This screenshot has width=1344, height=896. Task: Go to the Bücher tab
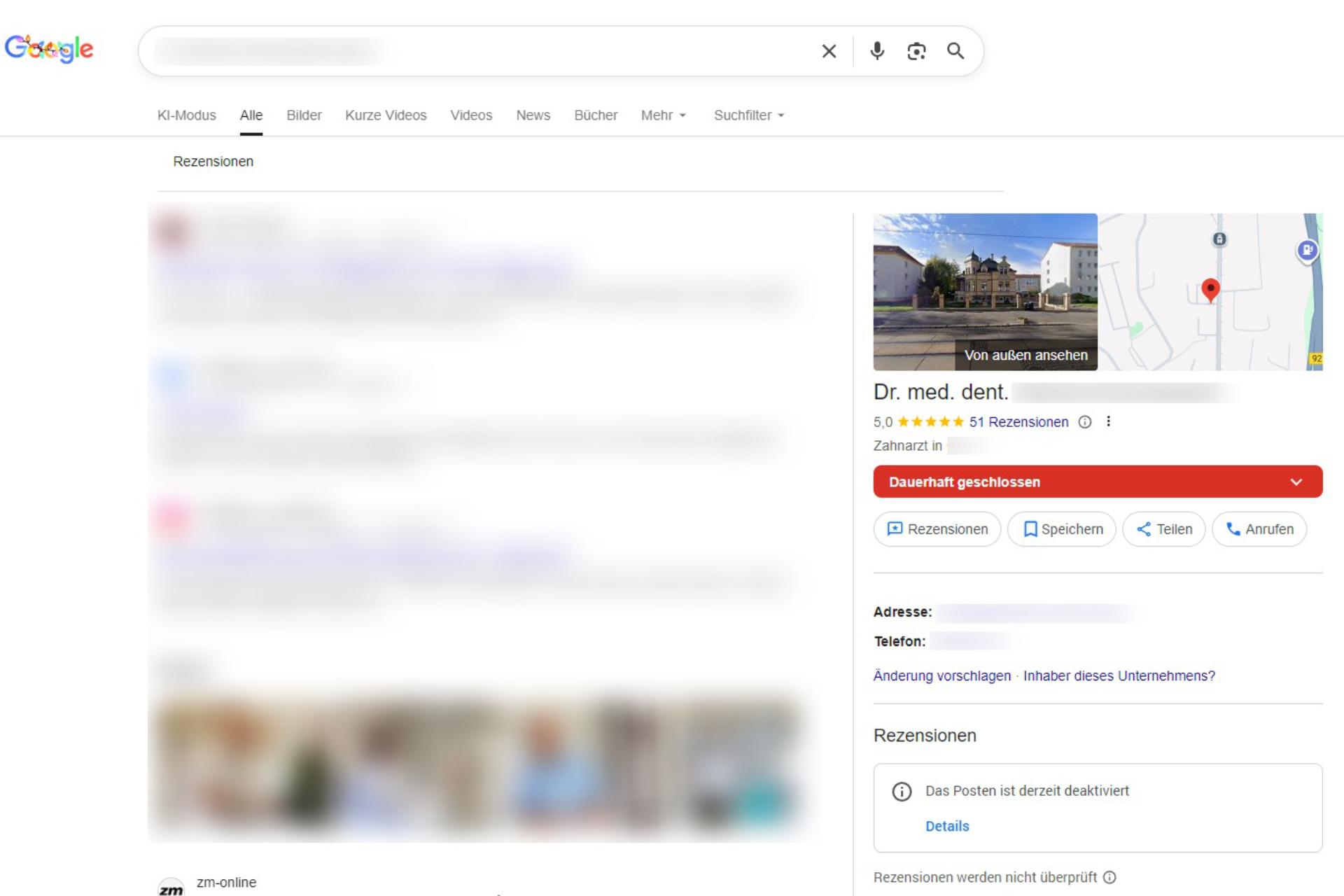[596, 115]
